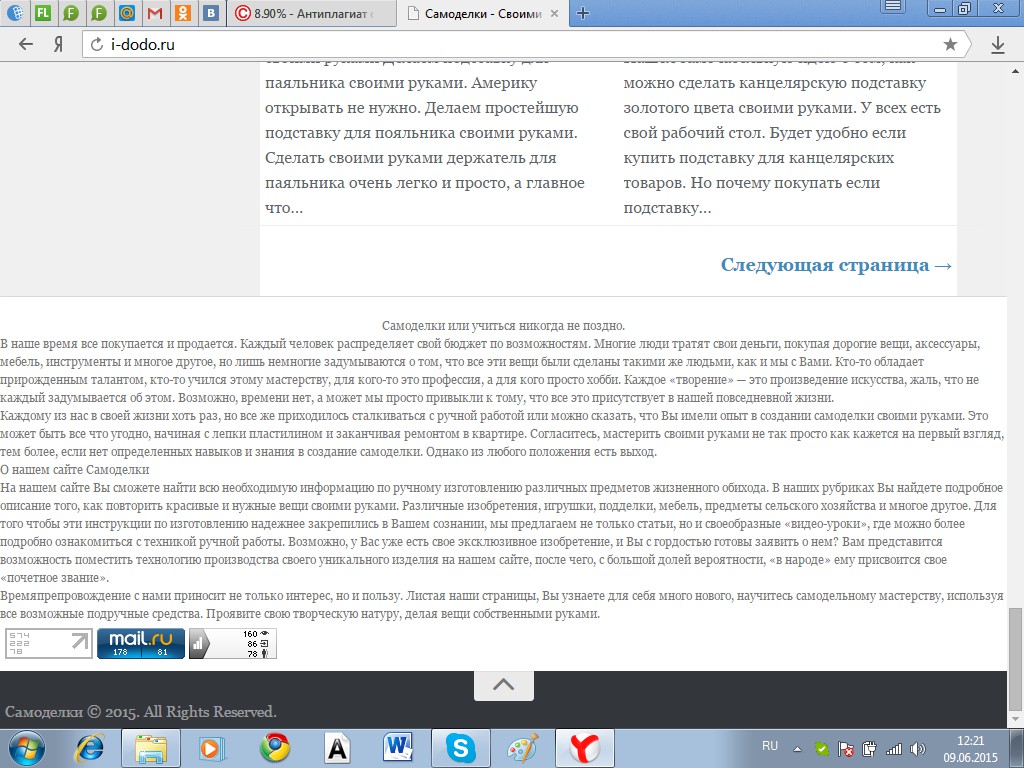Viewport: 1024px width, 768px height.
Task: Open the pinned globe tab
Action: point(14,12)
